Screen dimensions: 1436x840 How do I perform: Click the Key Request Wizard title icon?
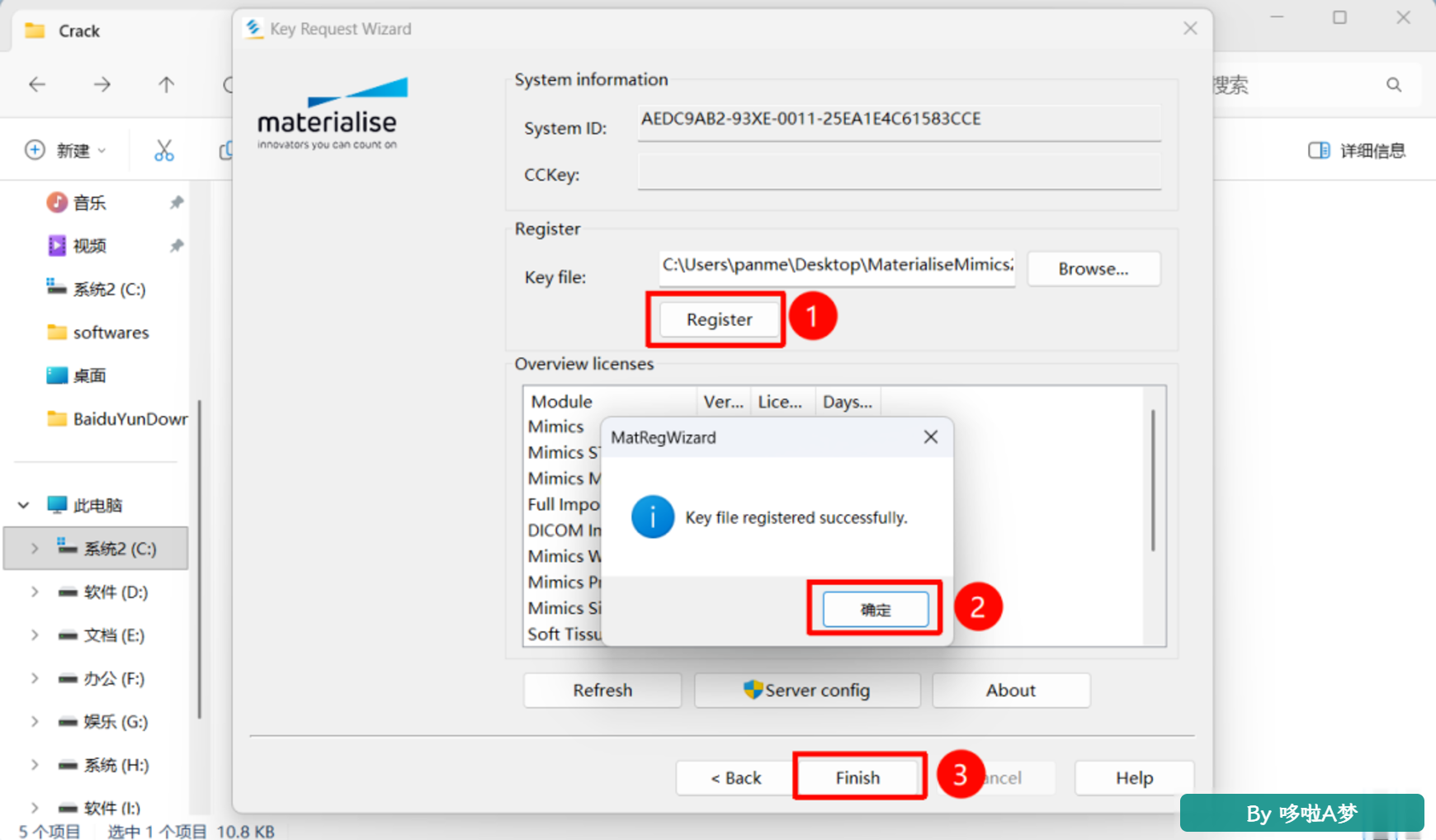pyautogui.click(x=253, y=28)
